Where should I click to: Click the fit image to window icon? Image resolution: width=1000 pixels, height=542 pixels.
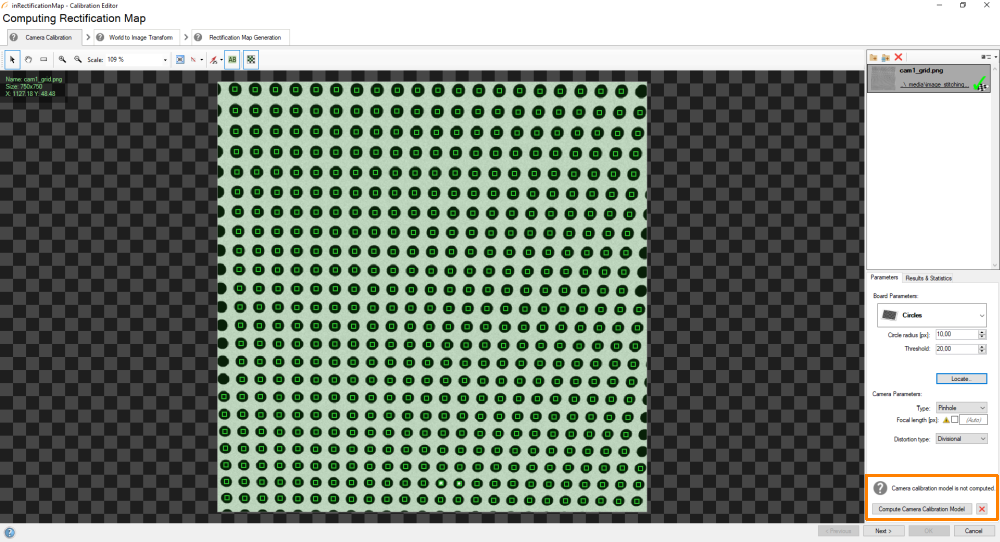180,60
